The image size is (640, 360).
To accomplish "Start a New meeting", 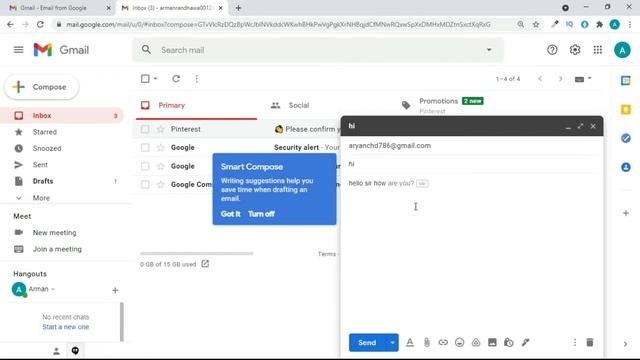I will (54, 233).
